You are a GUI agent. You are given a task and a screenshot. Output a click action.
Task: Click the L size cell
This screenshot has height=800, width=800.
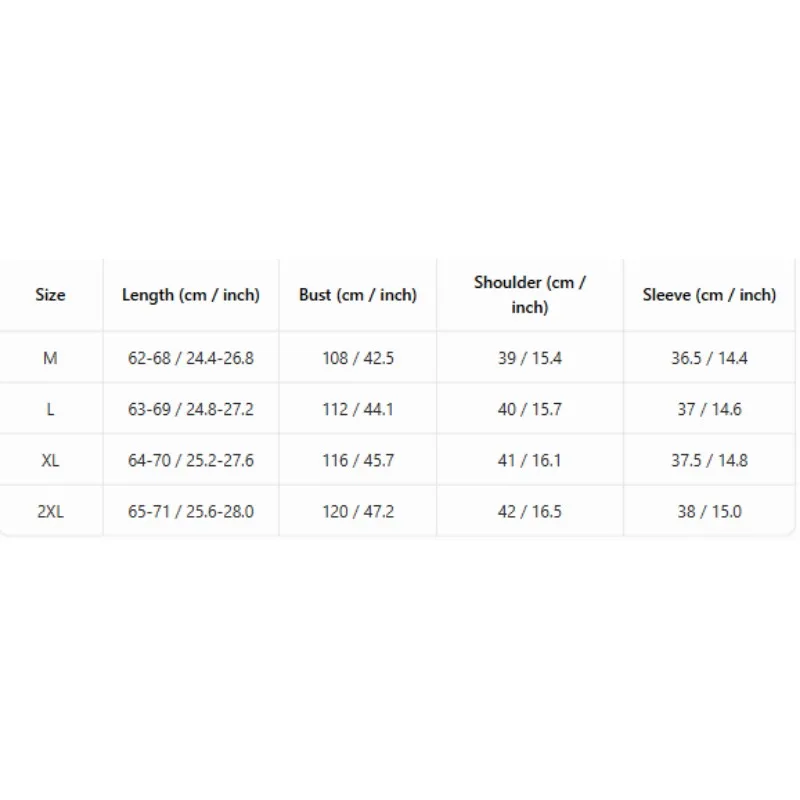pos(50,409)
